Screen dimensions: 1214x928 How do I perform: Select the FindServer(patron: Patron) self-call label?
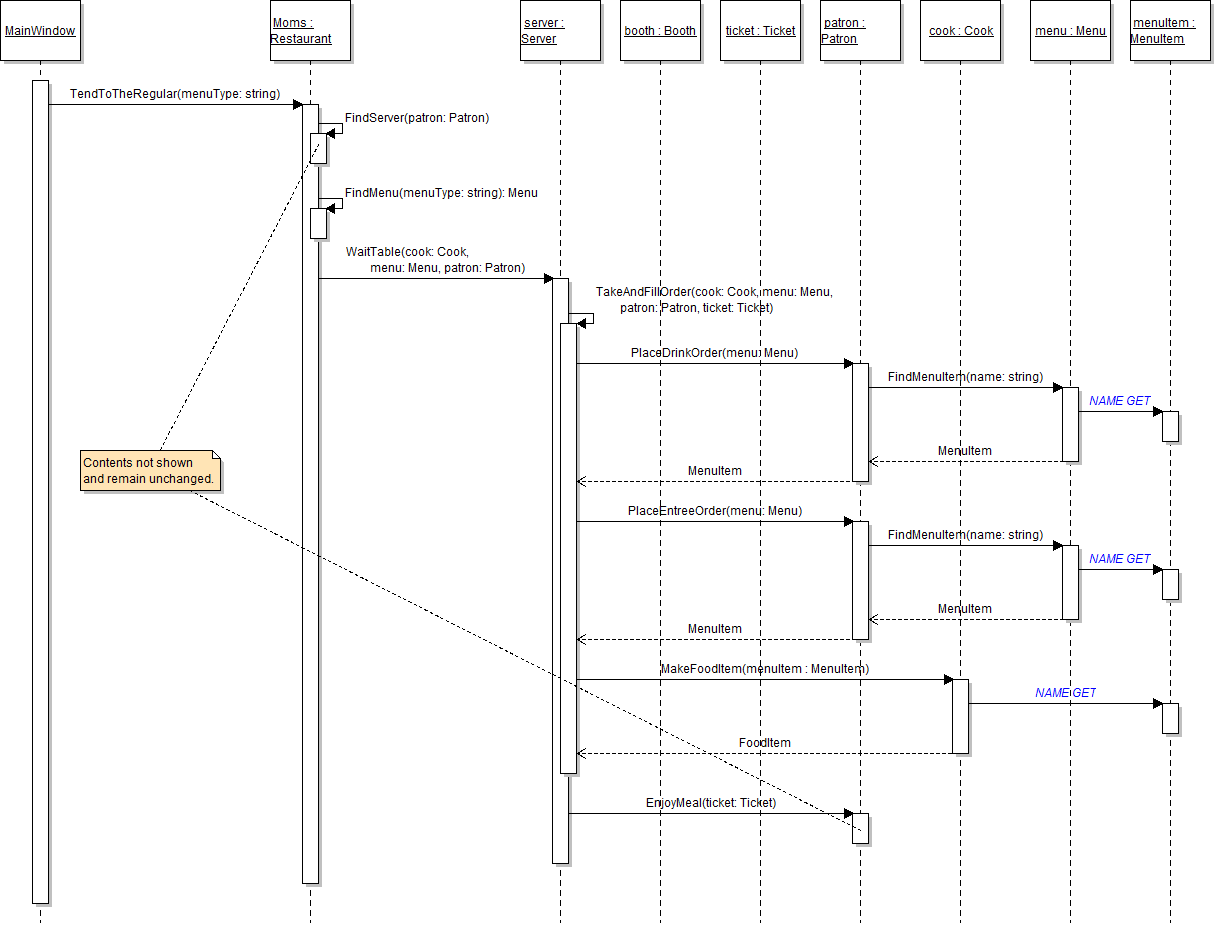pyautogui.click(x=417, y=118)
